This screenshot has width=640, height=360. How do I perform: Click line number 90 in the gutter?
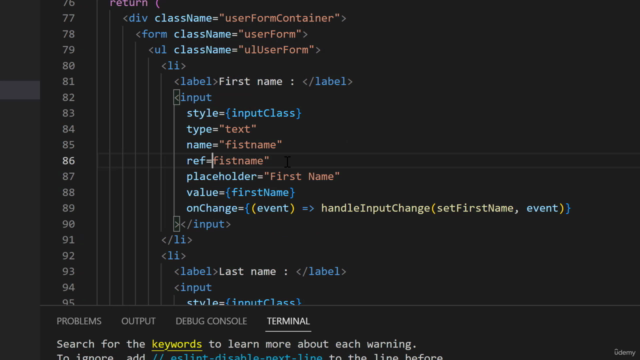pyautogui.click(x=69, y=224)
